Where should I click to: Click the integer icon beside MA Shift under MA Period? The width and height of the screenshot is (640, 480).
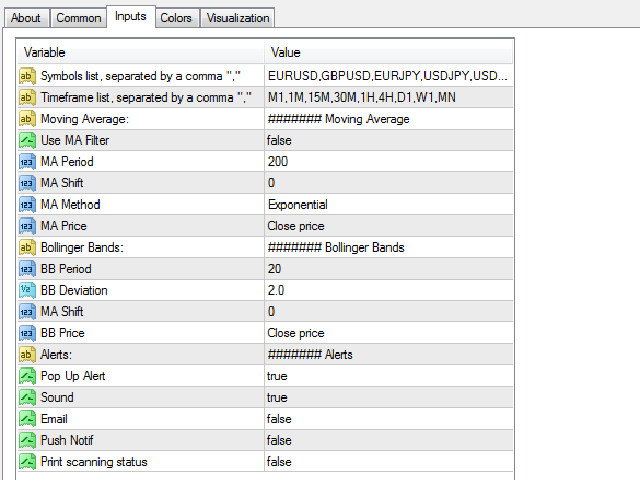[x=27, y=183]
